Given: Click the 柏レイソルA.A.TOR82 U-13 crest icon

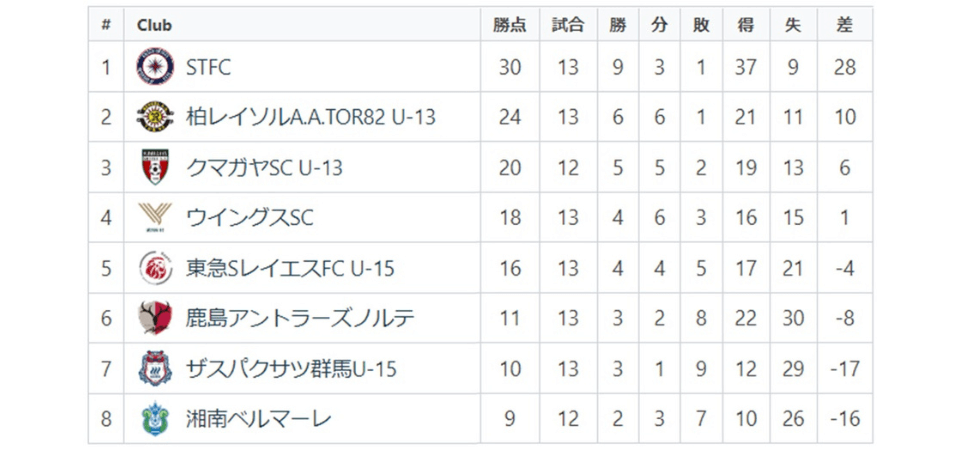Looking at the screenshot, I should click(155, 117).
